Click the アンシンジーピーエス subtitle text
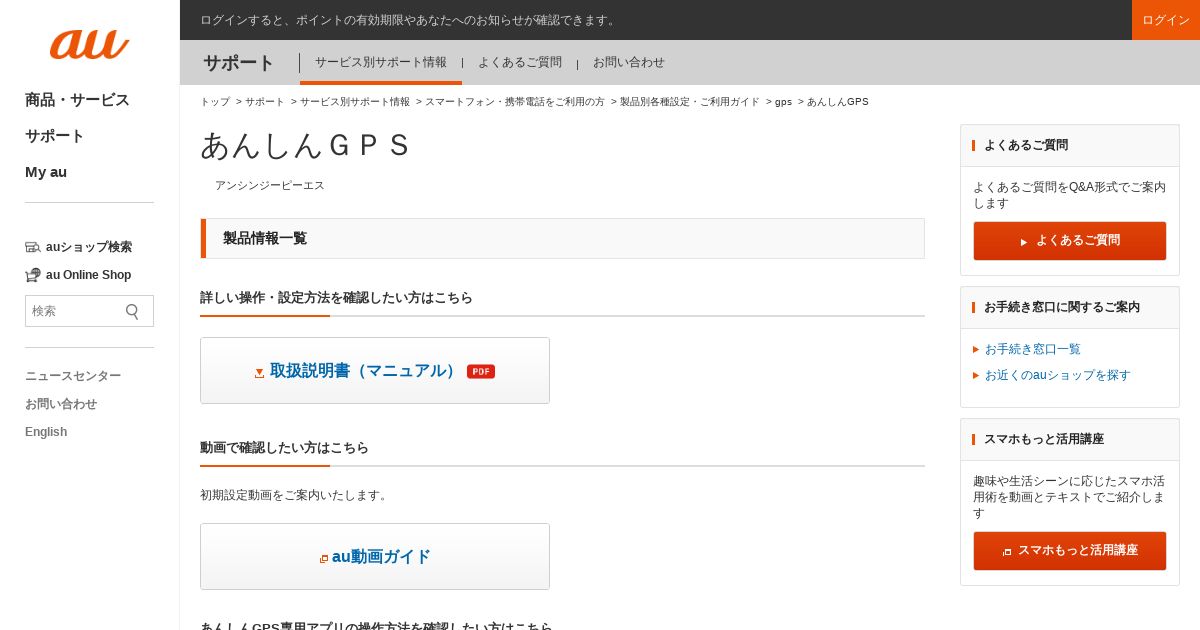 coord(270,185)
